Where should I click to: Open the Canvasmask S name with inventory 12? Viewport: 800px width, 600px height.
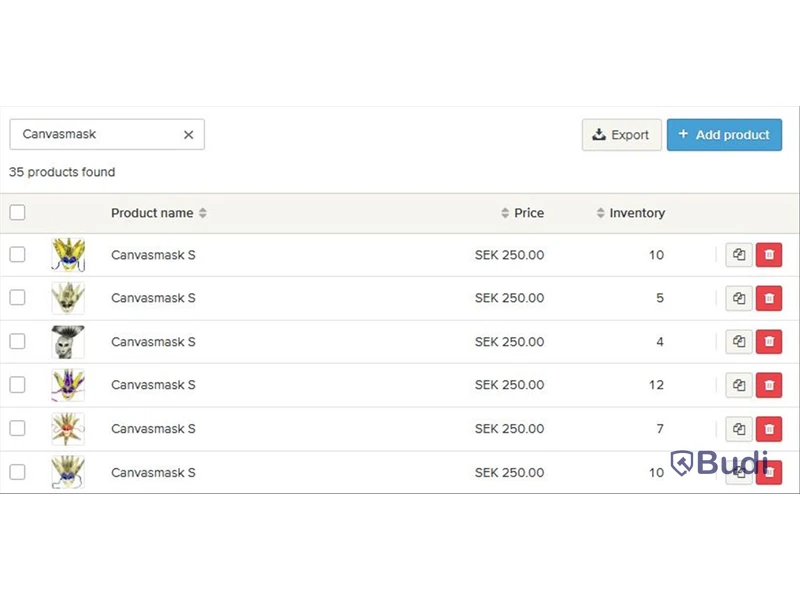pyautogui.click(x=153, y=385)
